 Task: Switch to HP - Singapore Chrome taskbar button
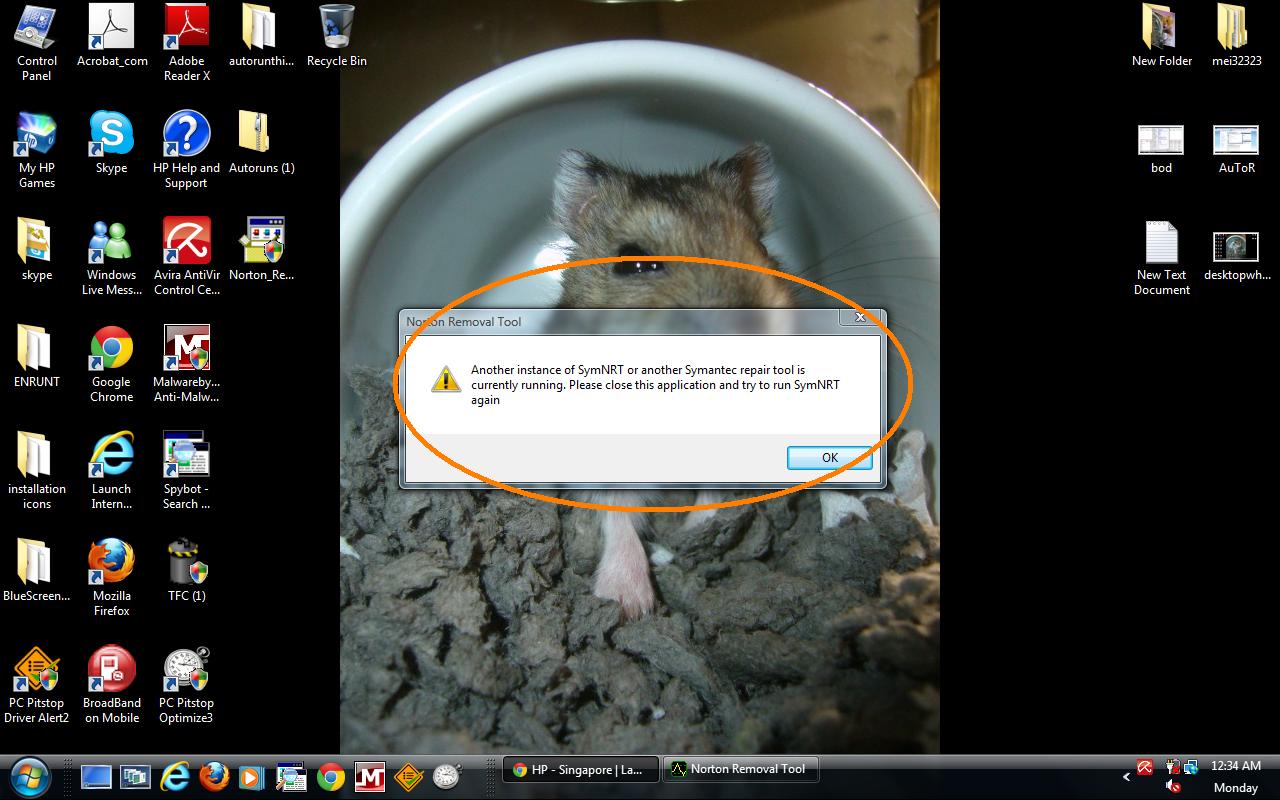click(581, 770)
